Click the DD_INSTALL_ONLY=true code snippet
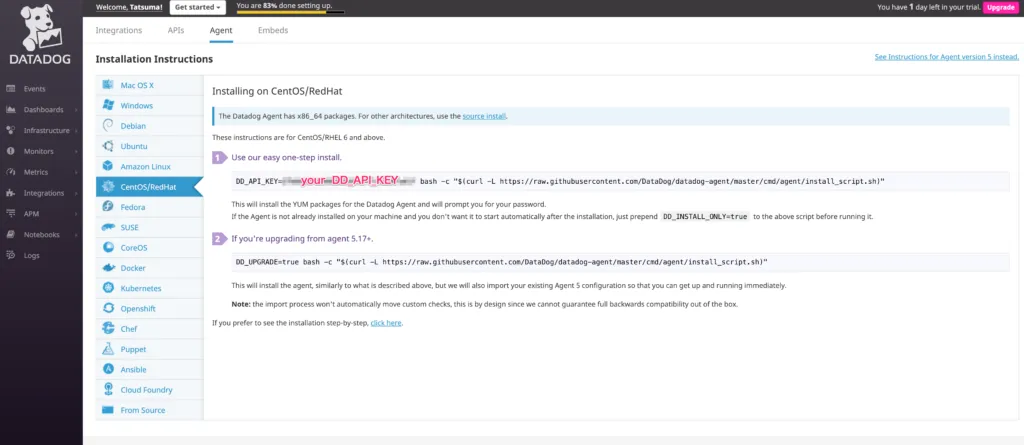Viewport: 1024px width, 445px height. pos(705,216)
